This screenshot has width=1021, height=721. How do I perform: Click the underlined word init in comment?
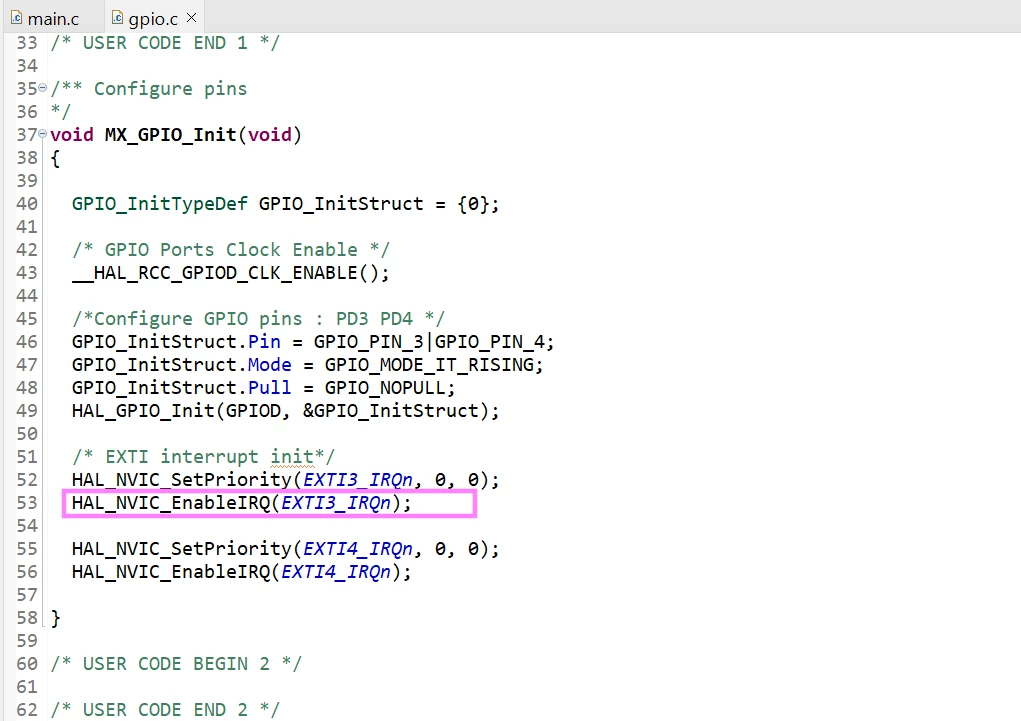pos(292,457)
